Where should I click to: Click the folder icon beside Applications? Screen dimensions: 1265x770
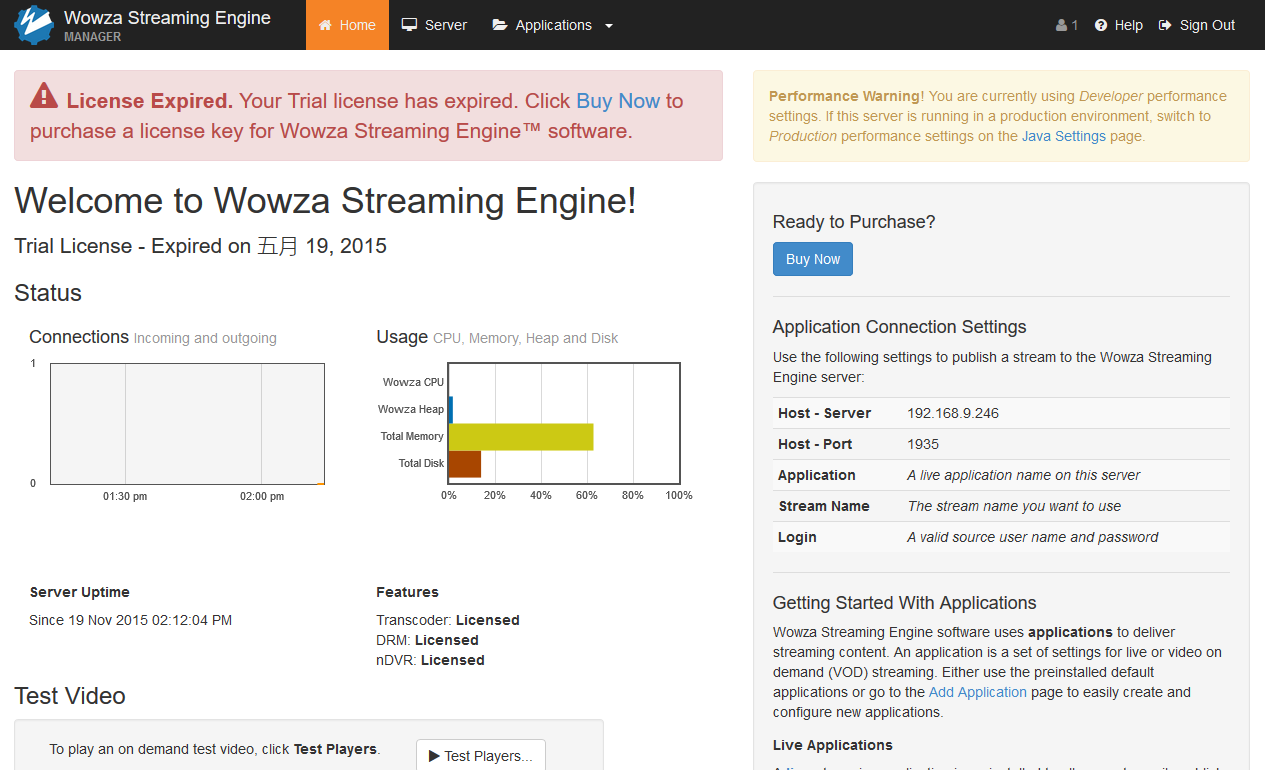coord(500,25)
